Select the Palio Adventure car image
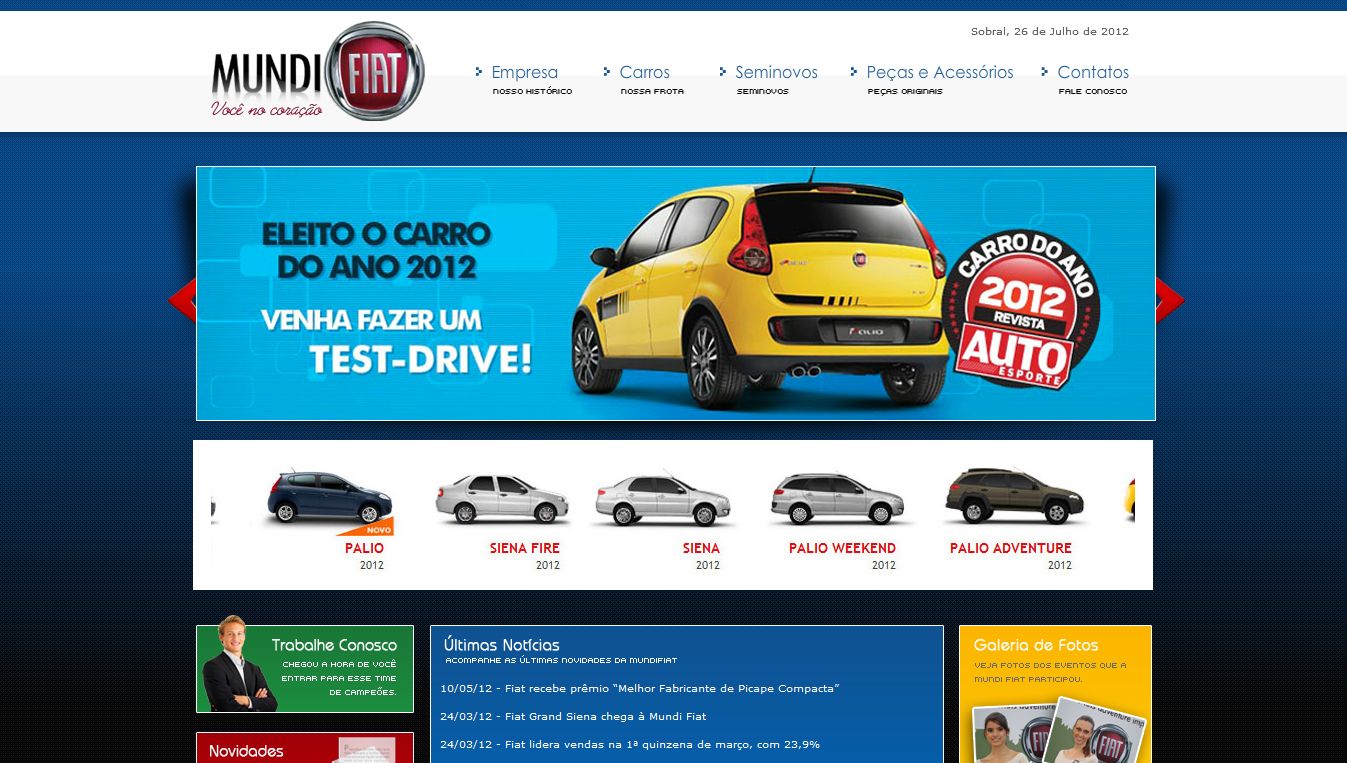 coord(1015,496)
